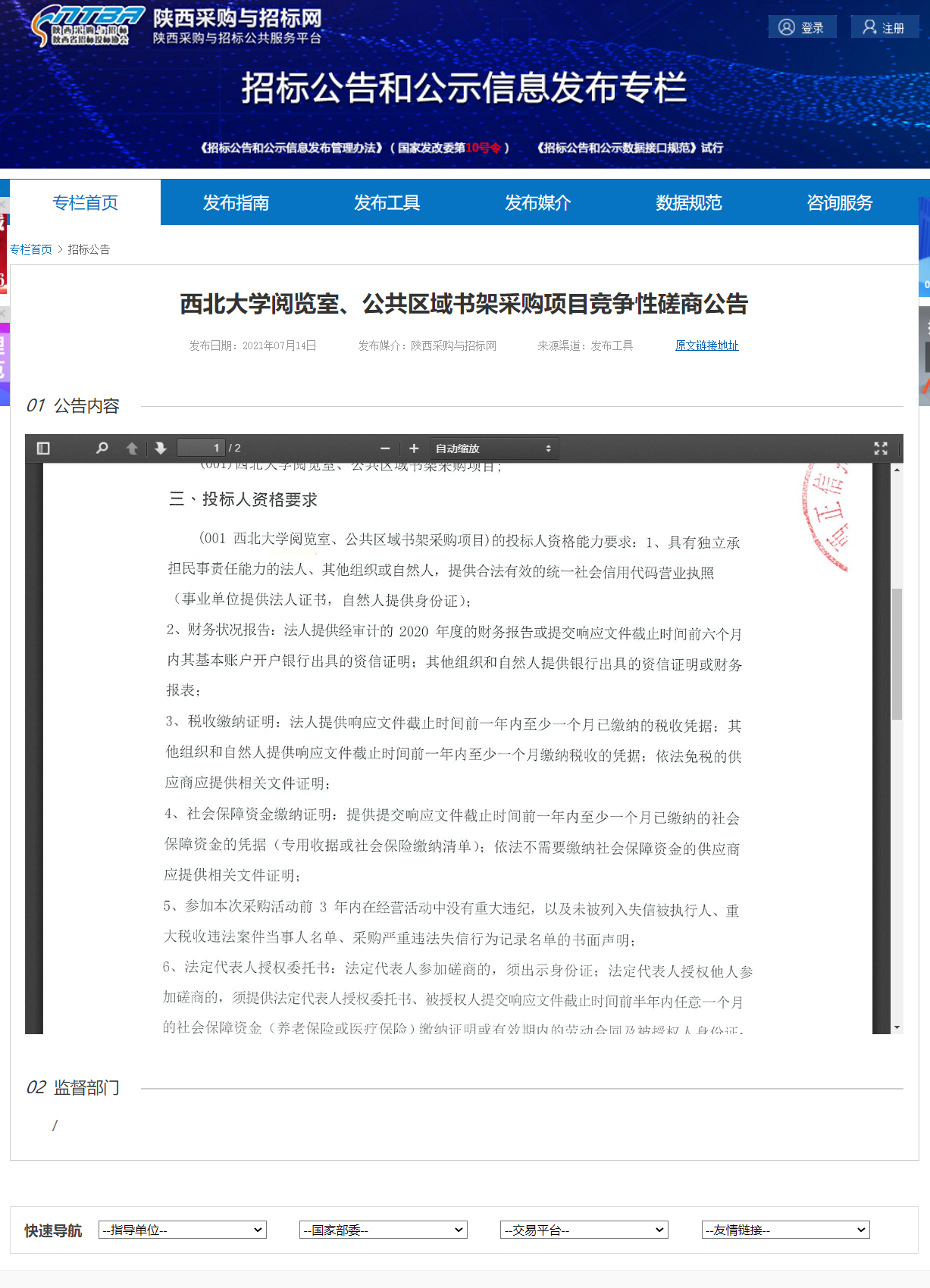The width and height of the screenshot is (930, 1288).
Task: Click the 登录 login button
Action: click(802, 27)
